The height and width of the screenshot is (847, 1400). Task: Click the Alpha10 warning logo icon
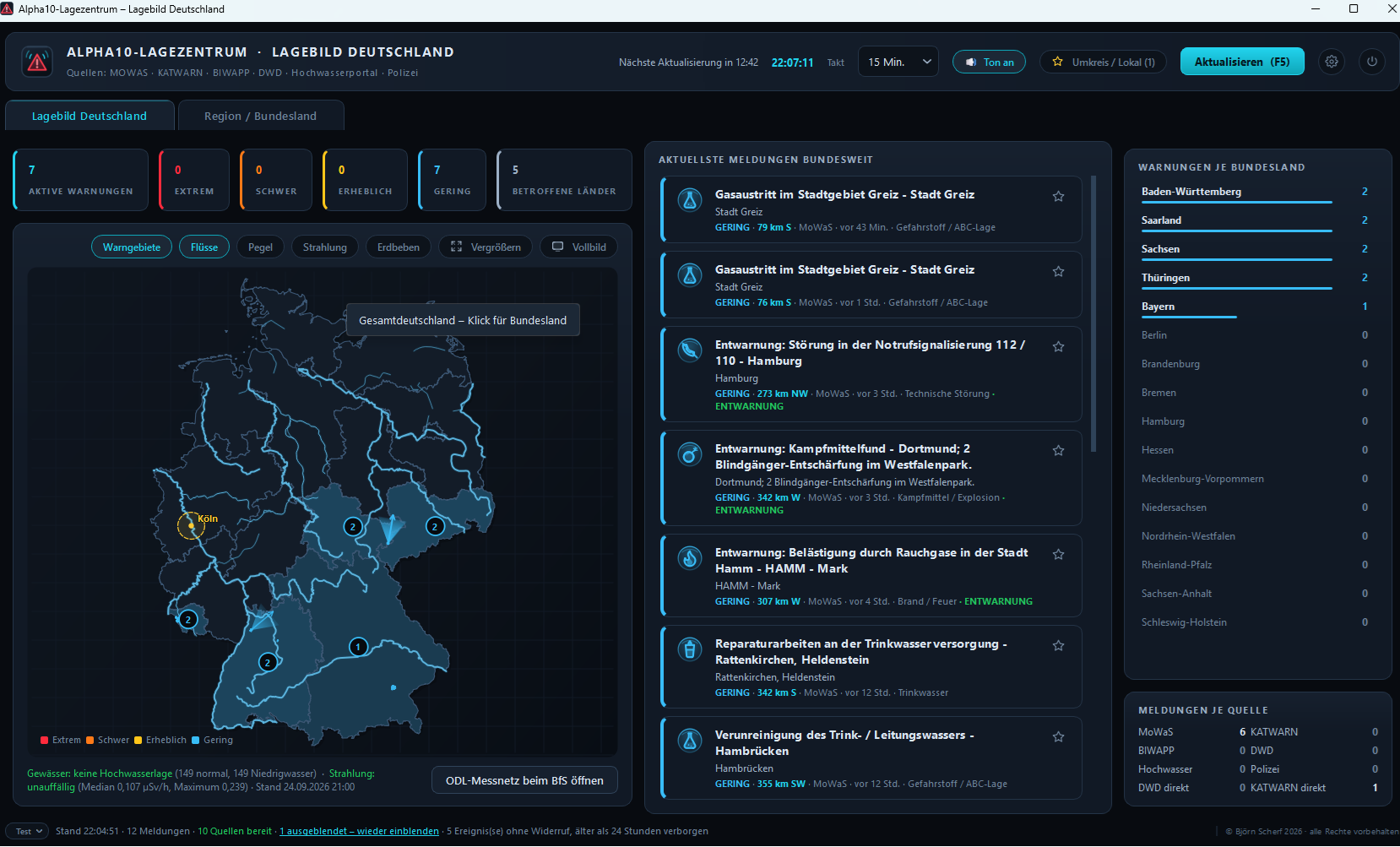coord(37,62)
